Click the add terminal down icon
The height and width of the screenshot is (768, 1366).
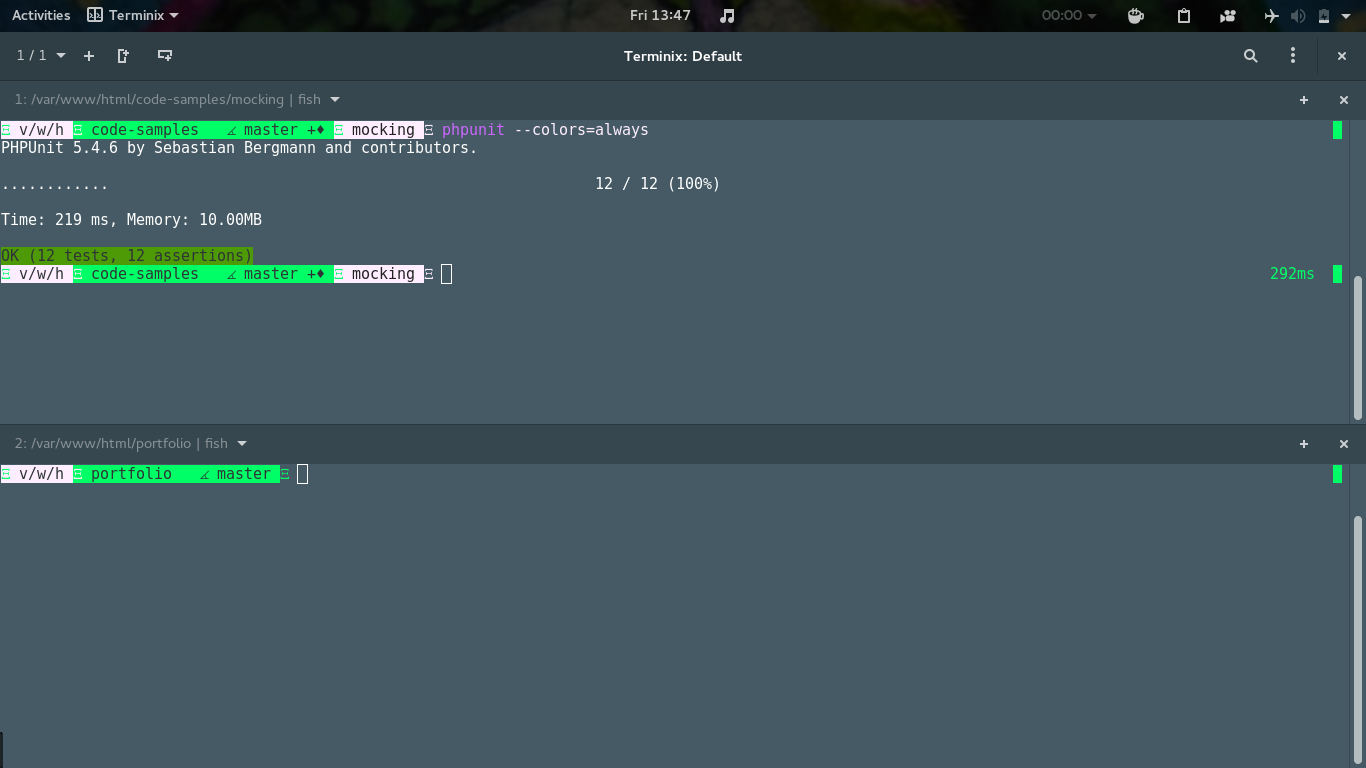(x=165, y=56)
